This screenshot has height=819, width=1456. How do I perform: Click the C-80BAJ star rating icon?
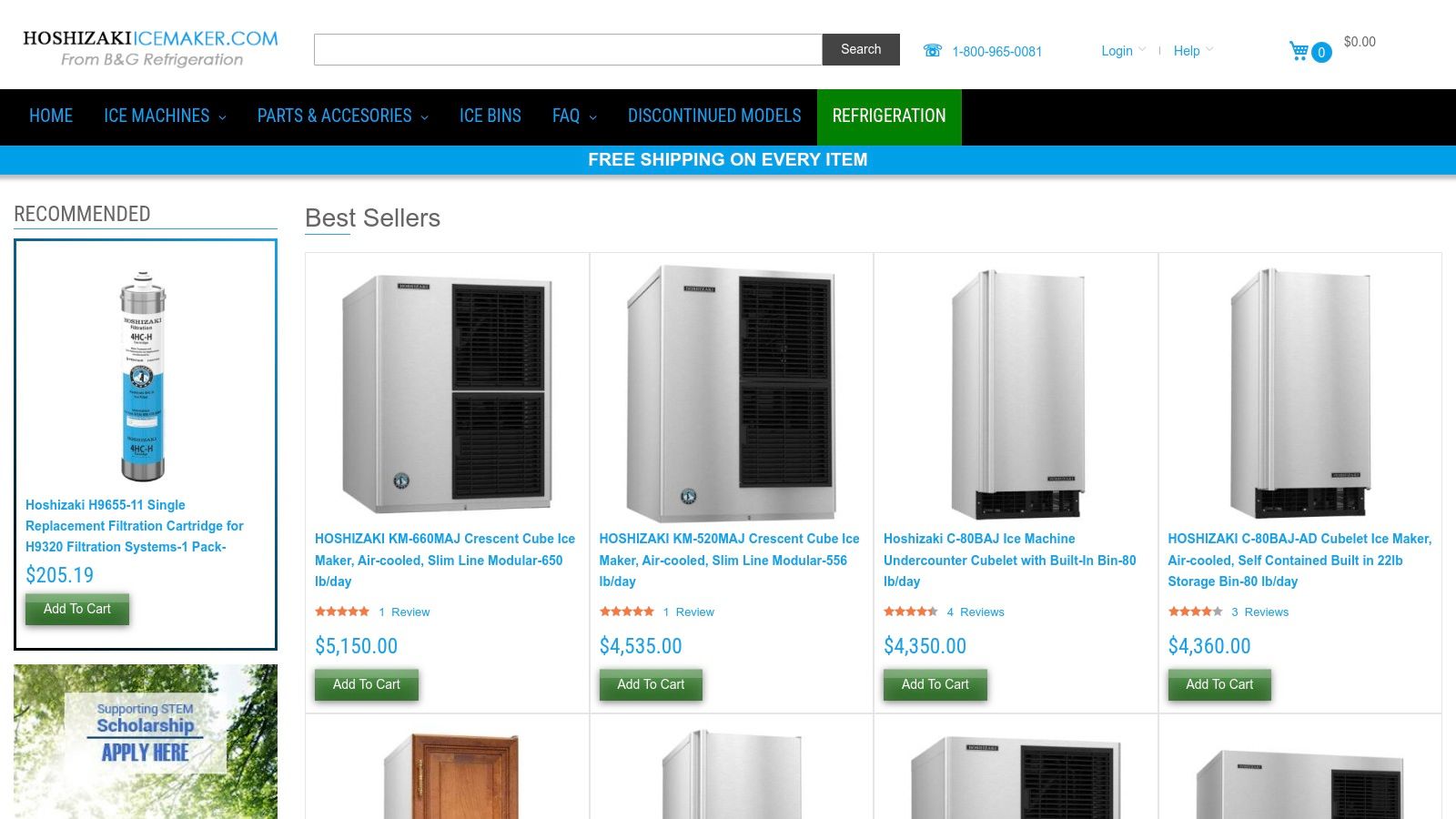tap(911, 612)
